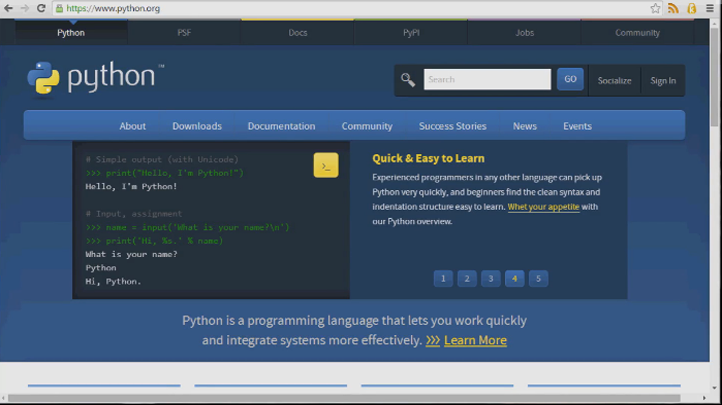Select carousel slide 3
The height and width of the screenshot is (405, 722).
pyautogui.click(x=491, y=278)
